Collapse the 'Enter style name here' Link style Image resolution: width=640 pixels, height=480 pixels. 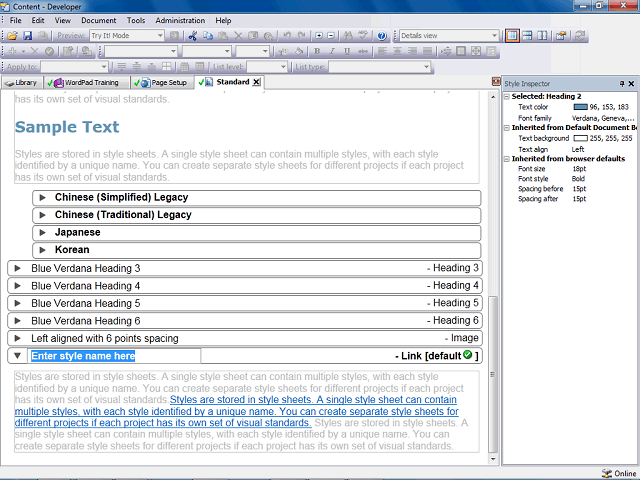click(x=17, y=356)
